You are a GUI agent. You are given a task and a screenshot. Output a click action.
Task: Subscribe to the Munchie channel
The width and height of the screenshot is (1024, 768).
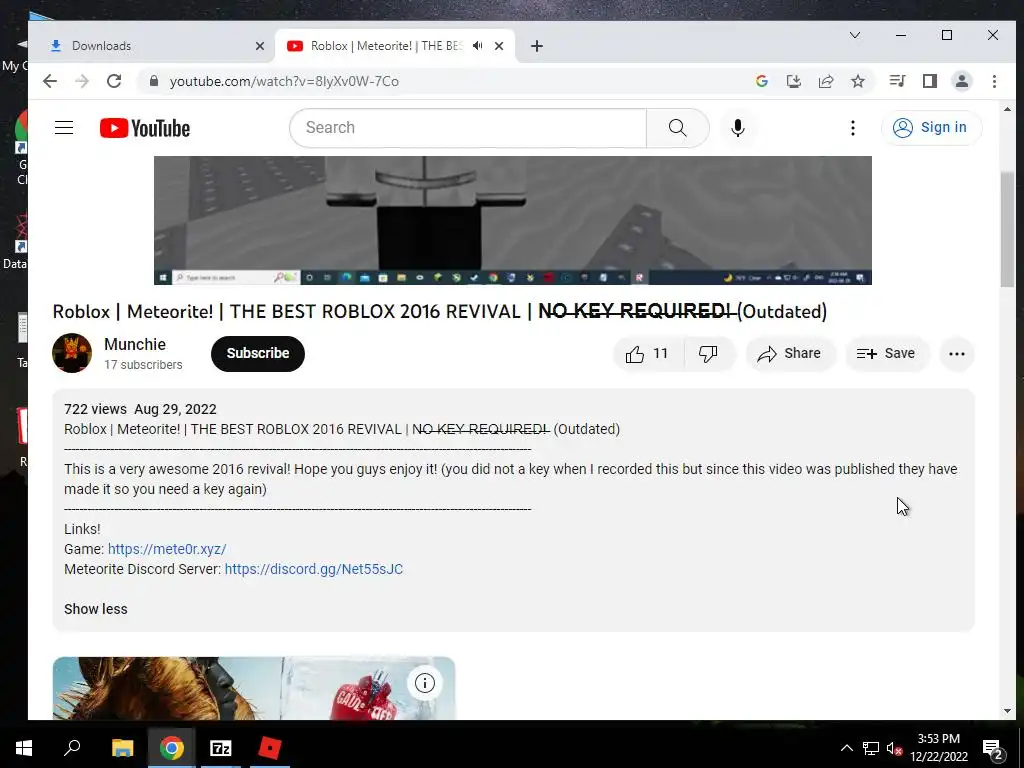(x=257, y=353)
